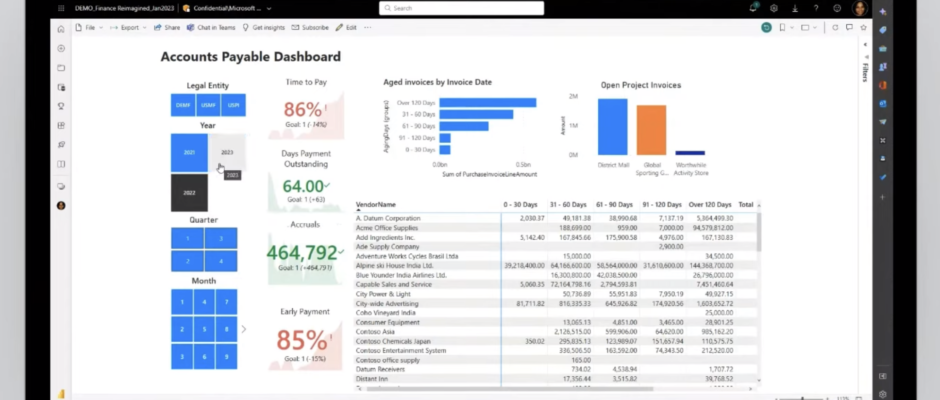Refresh the report visuals

point(835,28)
